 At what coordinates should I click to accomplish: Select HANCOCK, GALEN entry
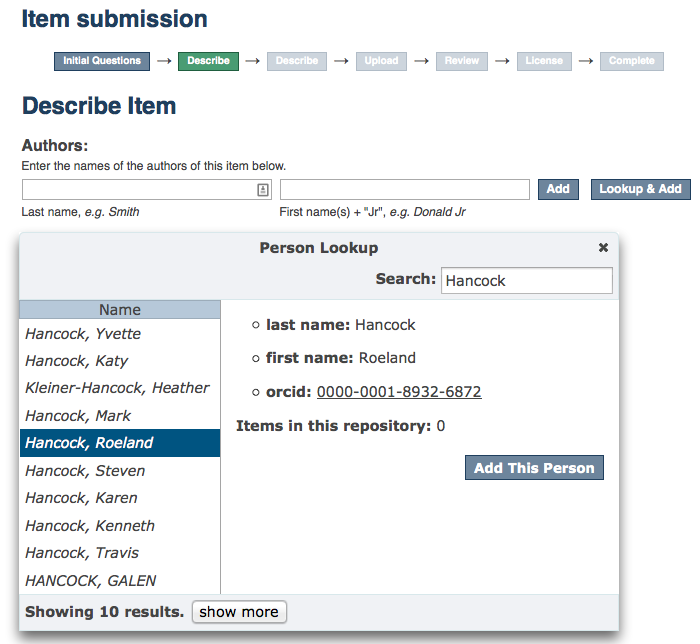pyautogui.click(x=90, y=581)
